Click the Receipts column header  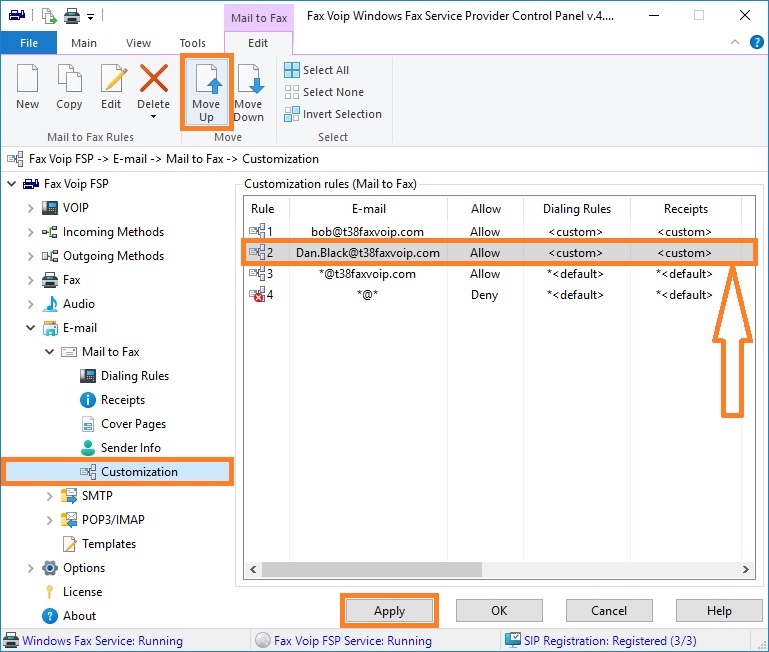tap(686, 209)
